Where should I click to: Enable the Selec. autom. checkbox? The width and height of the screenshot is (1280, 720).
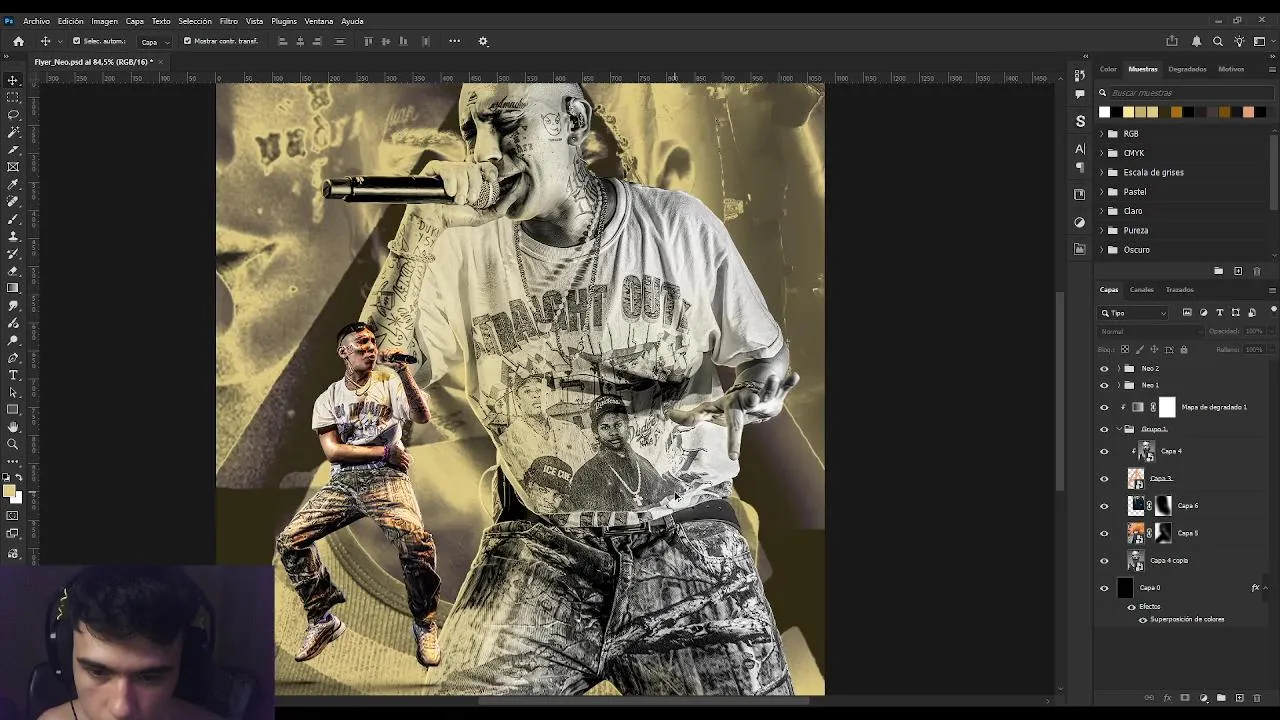click(x=76, y=41)
